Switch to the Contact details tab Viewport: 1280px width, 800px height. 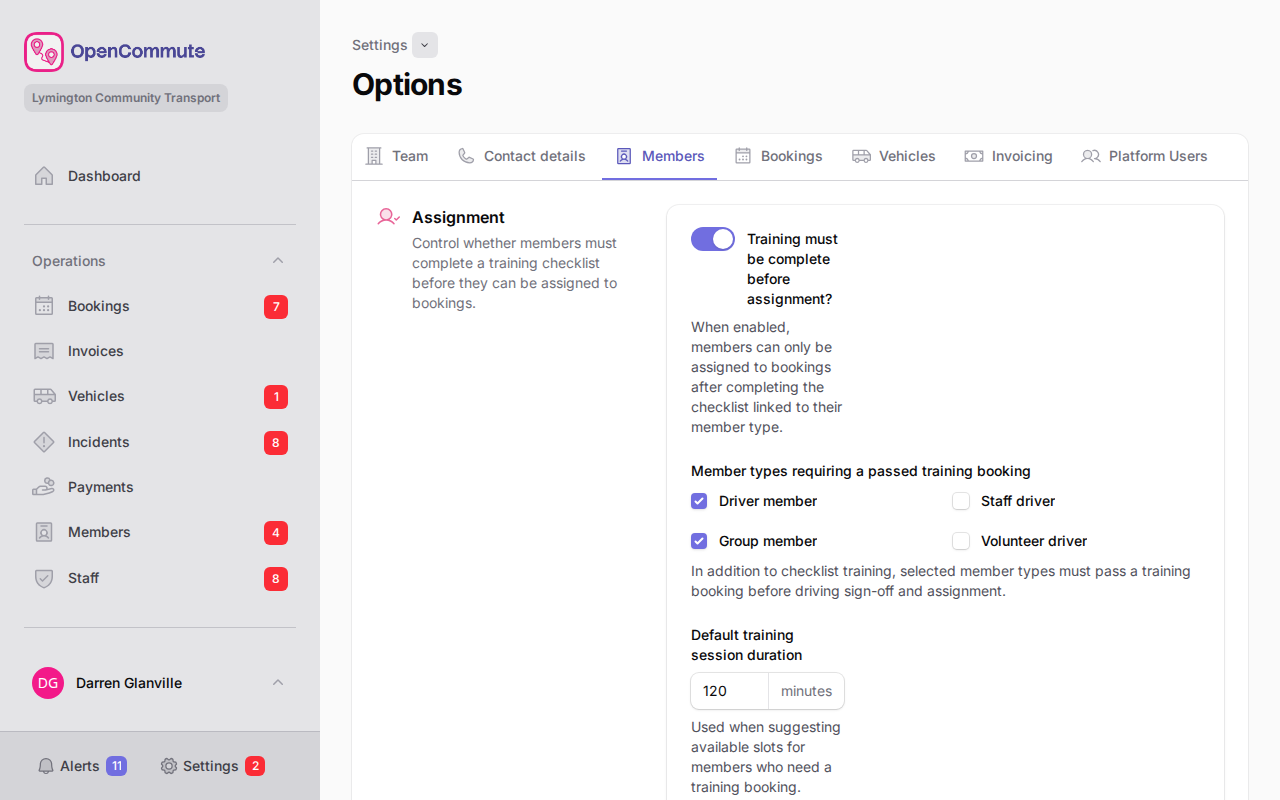pyautogui.click(x=522, y=156)
